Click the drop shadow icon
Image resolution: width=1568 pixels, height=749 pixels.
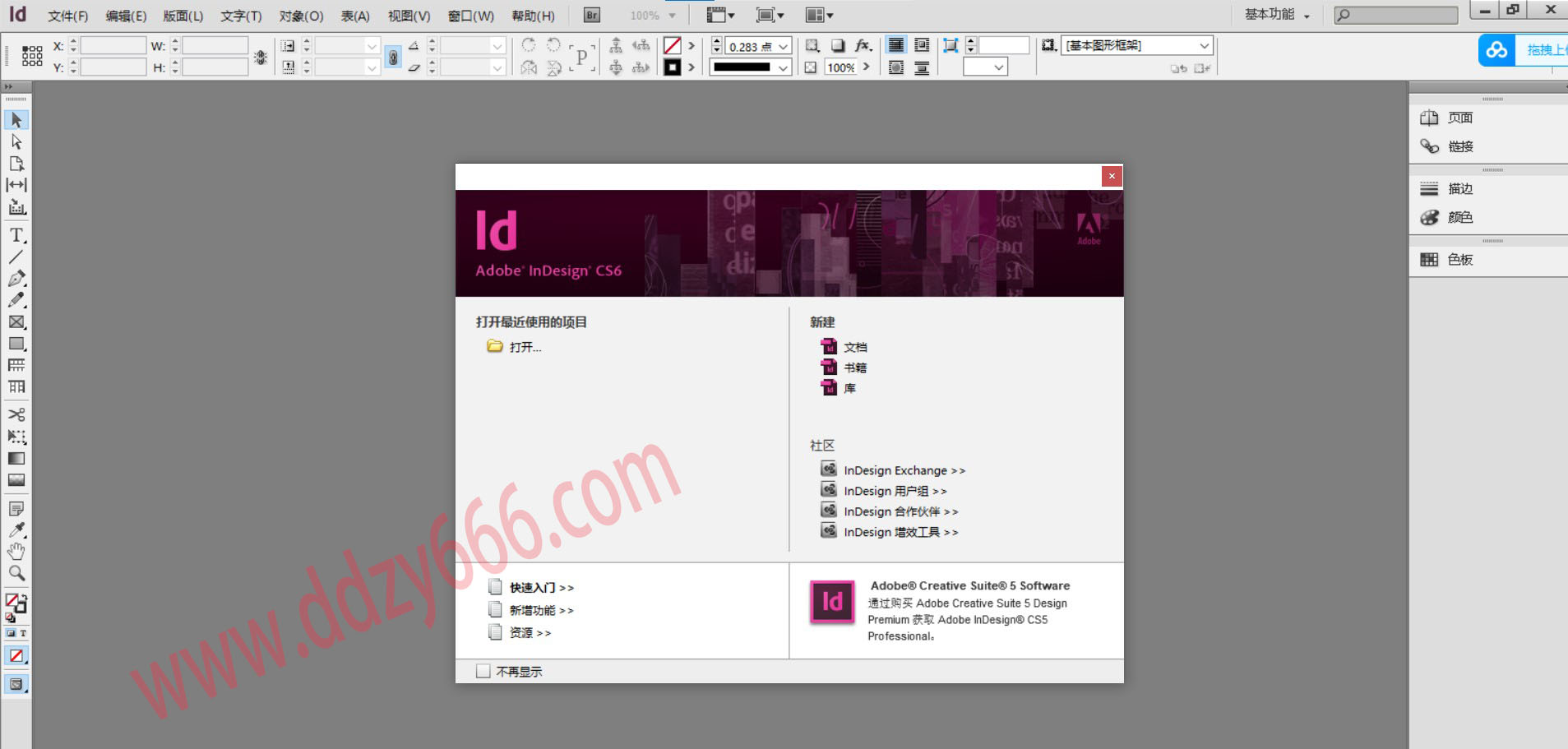click(837, 45)
